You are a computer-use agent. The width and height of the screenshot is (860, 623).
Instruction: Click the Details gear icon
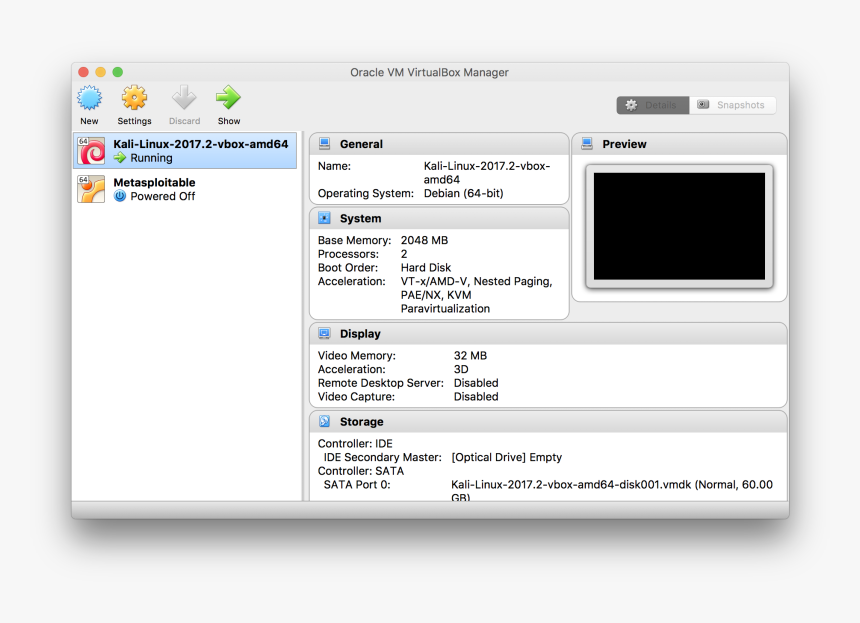tap(631, 105)
